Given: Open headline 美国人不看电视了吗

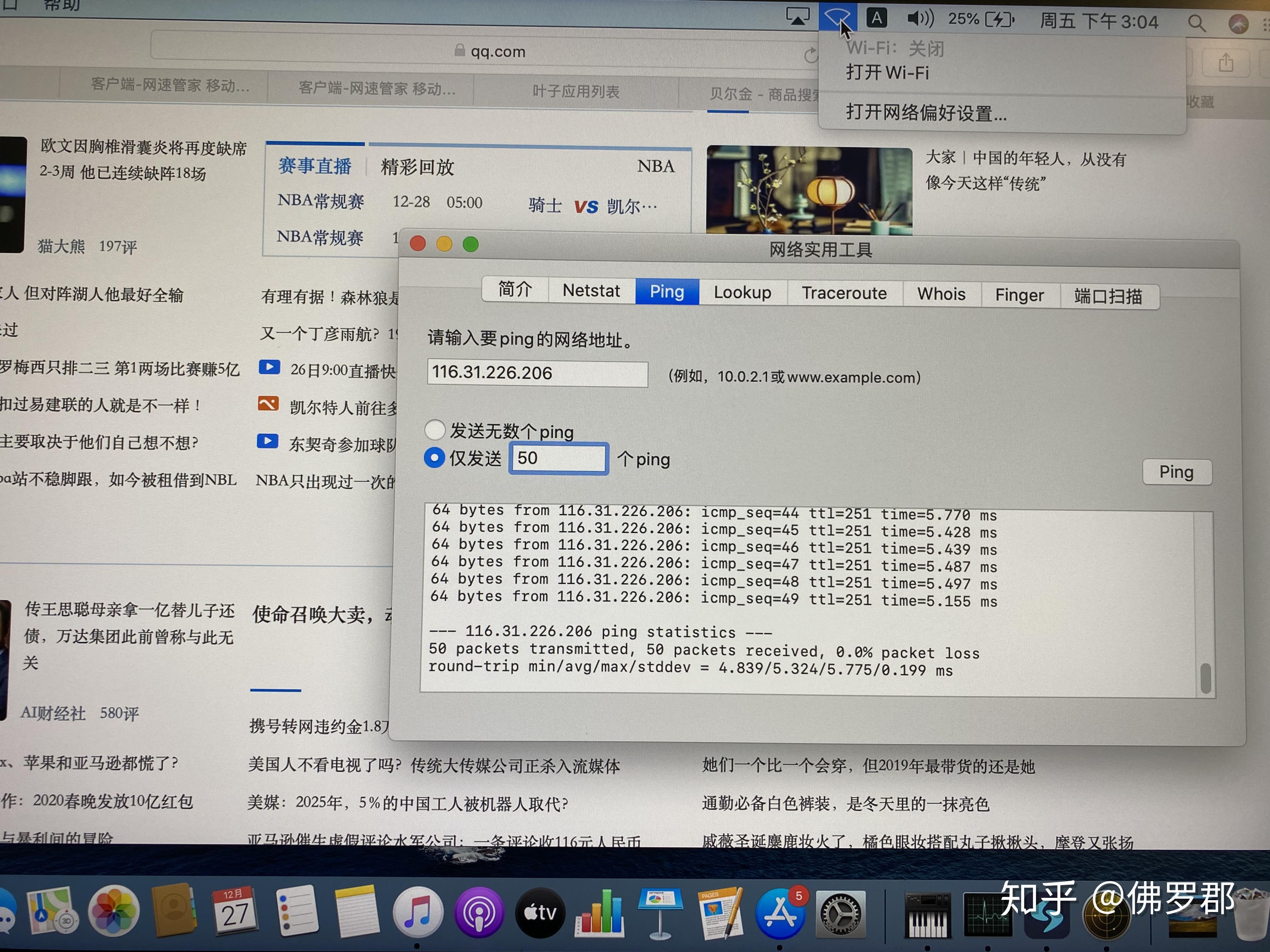Looking at the screenshot, I should pos(434,766).
